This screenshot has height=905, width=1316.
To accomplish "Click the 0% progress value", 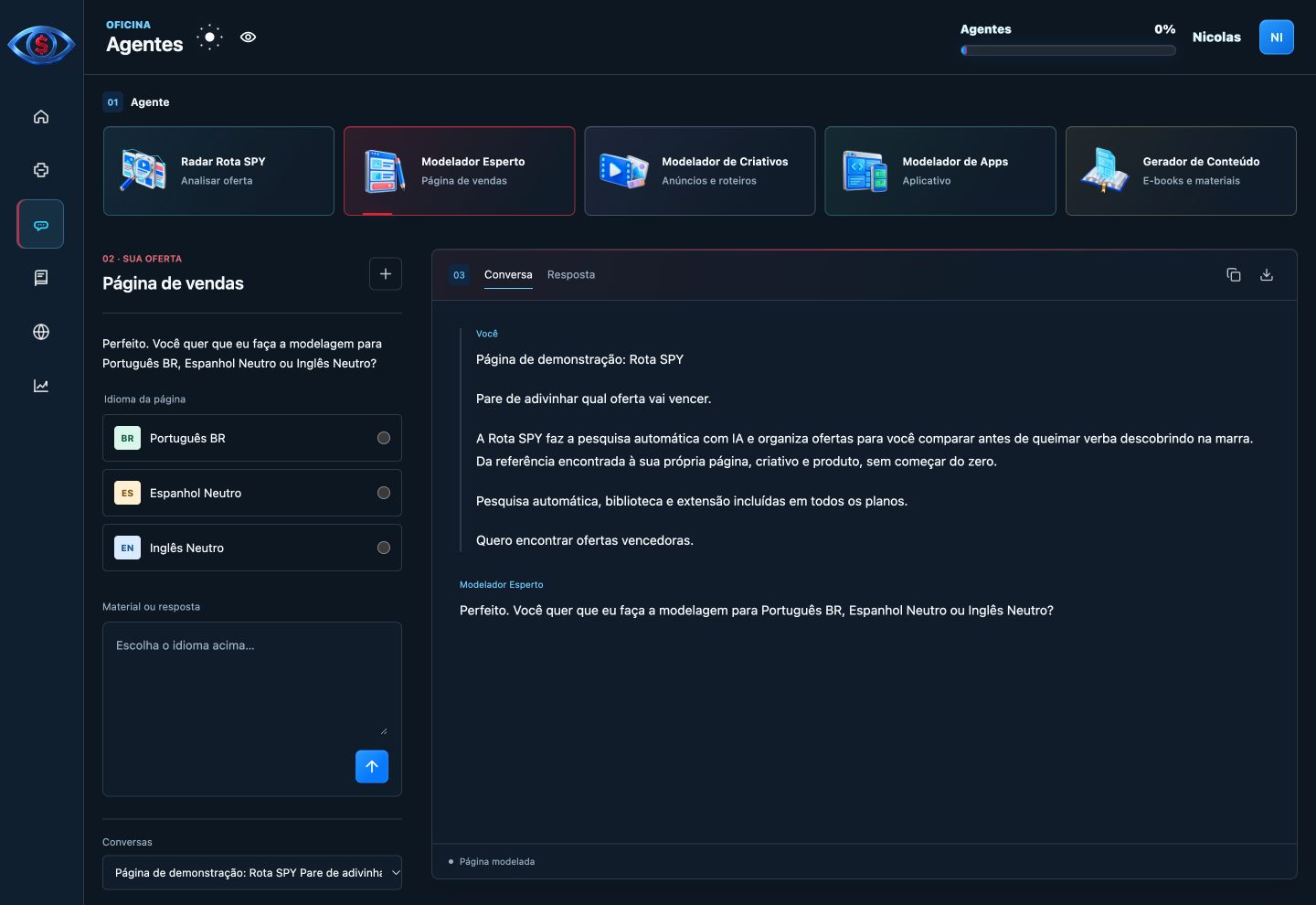I will click(1165, 29).
